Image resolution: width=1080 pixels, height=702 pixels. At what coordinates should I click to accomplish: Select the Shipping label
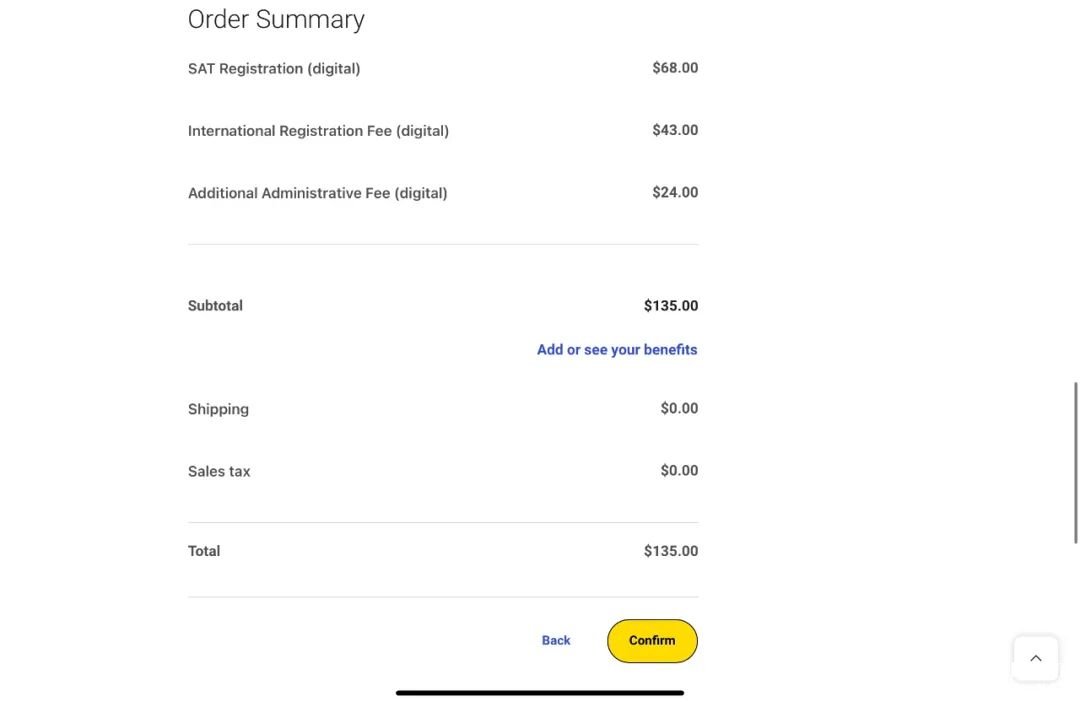pos(218,409)
